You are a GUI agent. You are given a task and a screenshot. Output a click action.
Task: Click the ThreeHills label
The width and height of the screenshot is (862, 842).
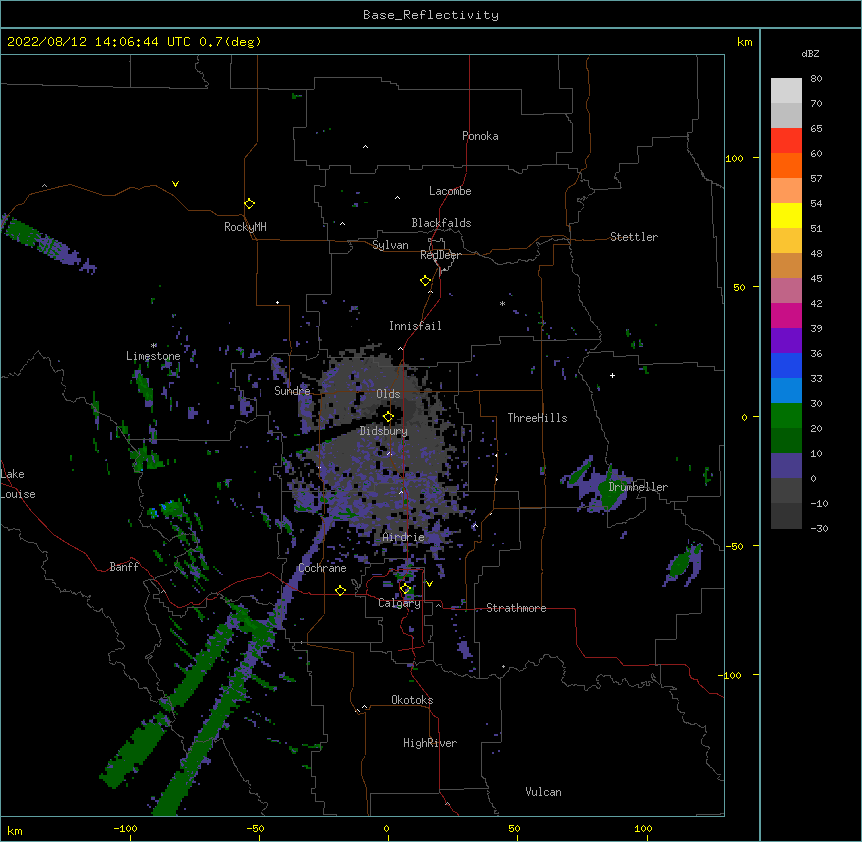pos(537,418)
